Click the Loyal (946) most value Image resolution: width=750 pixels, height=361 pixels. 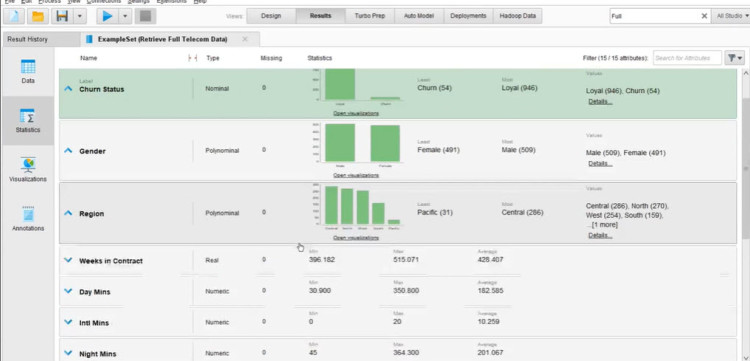pyautogui.click(x=519, y=88)
